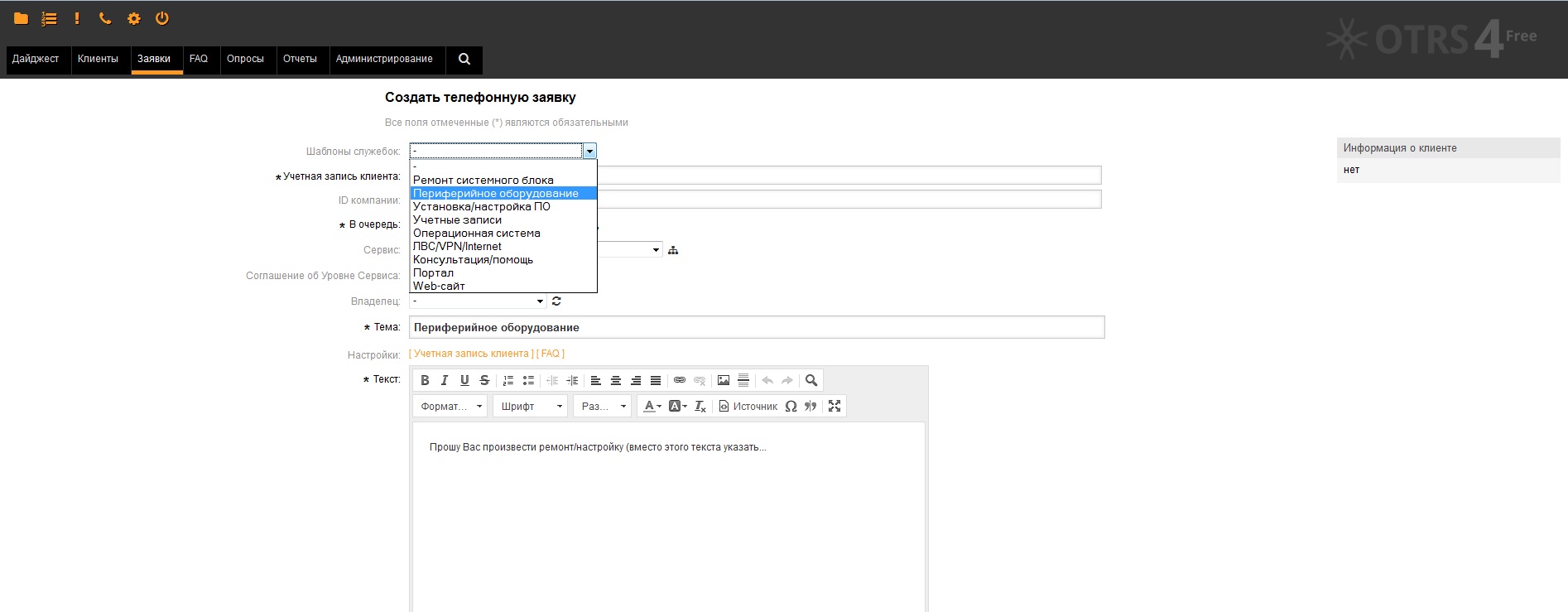Center align text in the editor
Viewport: 1568px width, 612px height.
pyautogui.click(x=615, y=380)
